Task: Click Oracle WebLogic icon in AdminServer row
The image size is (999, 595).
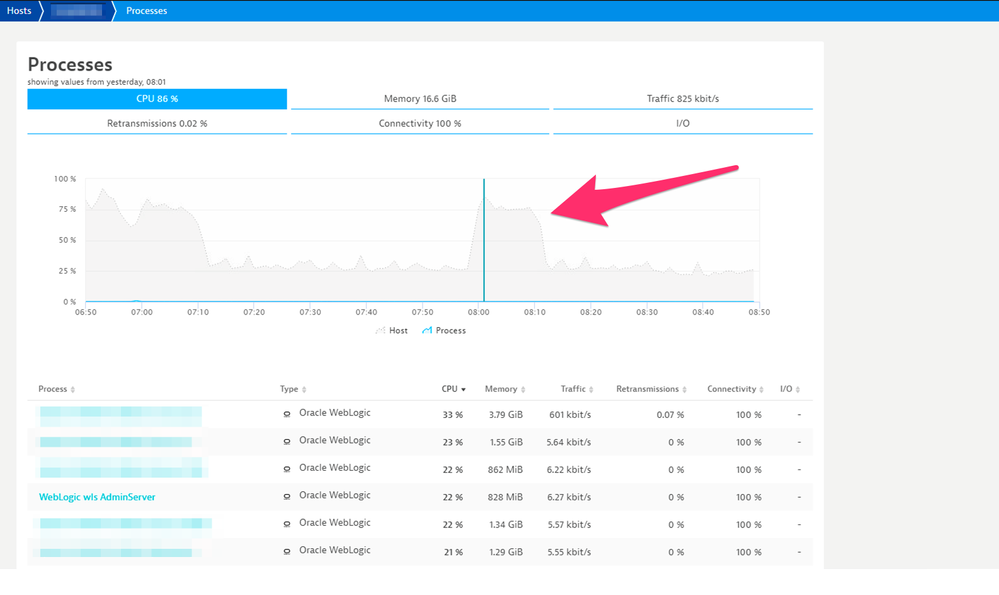Action: [x=287, y=496]
